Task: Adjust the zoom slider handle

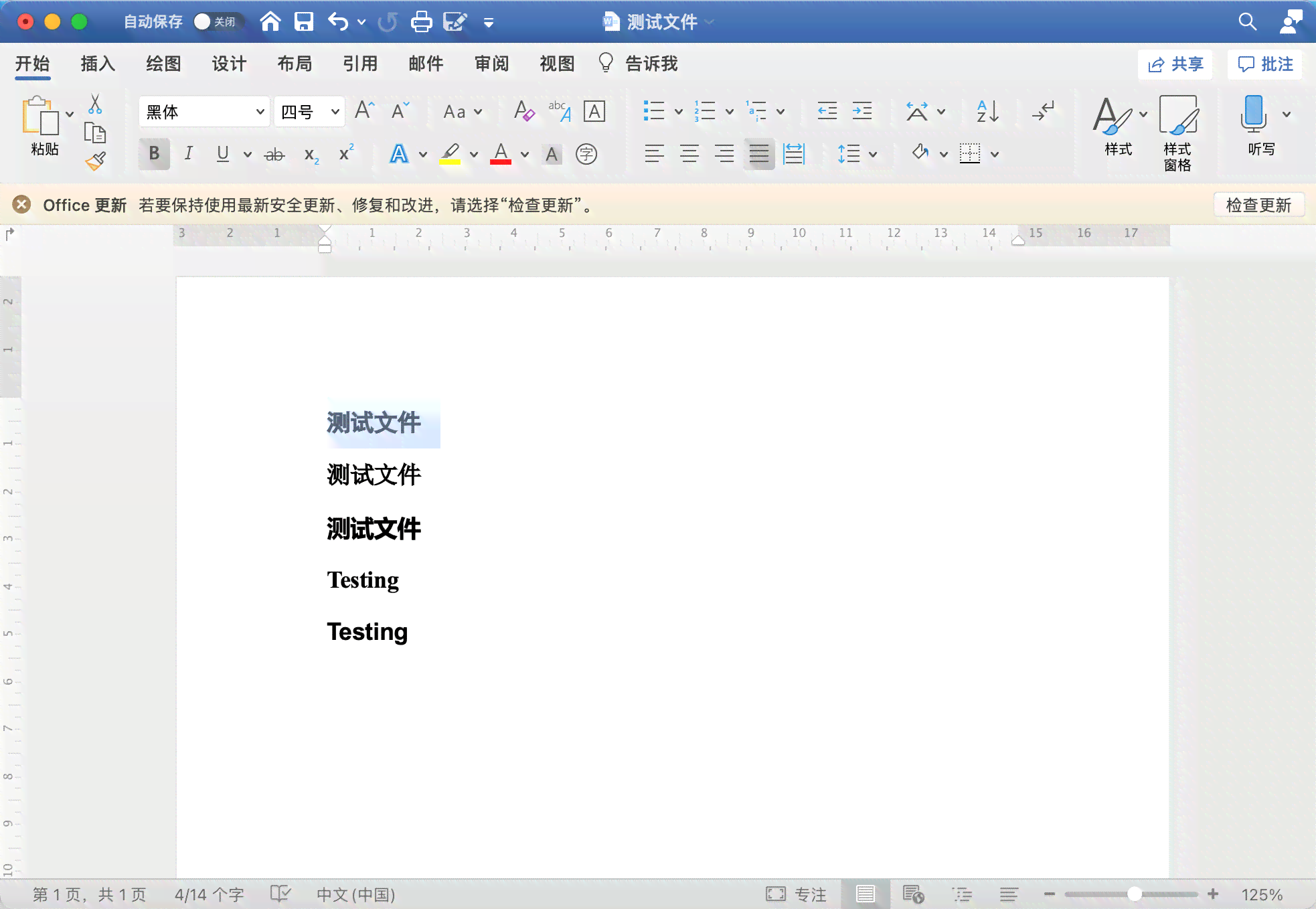Action: point(1134,894)
